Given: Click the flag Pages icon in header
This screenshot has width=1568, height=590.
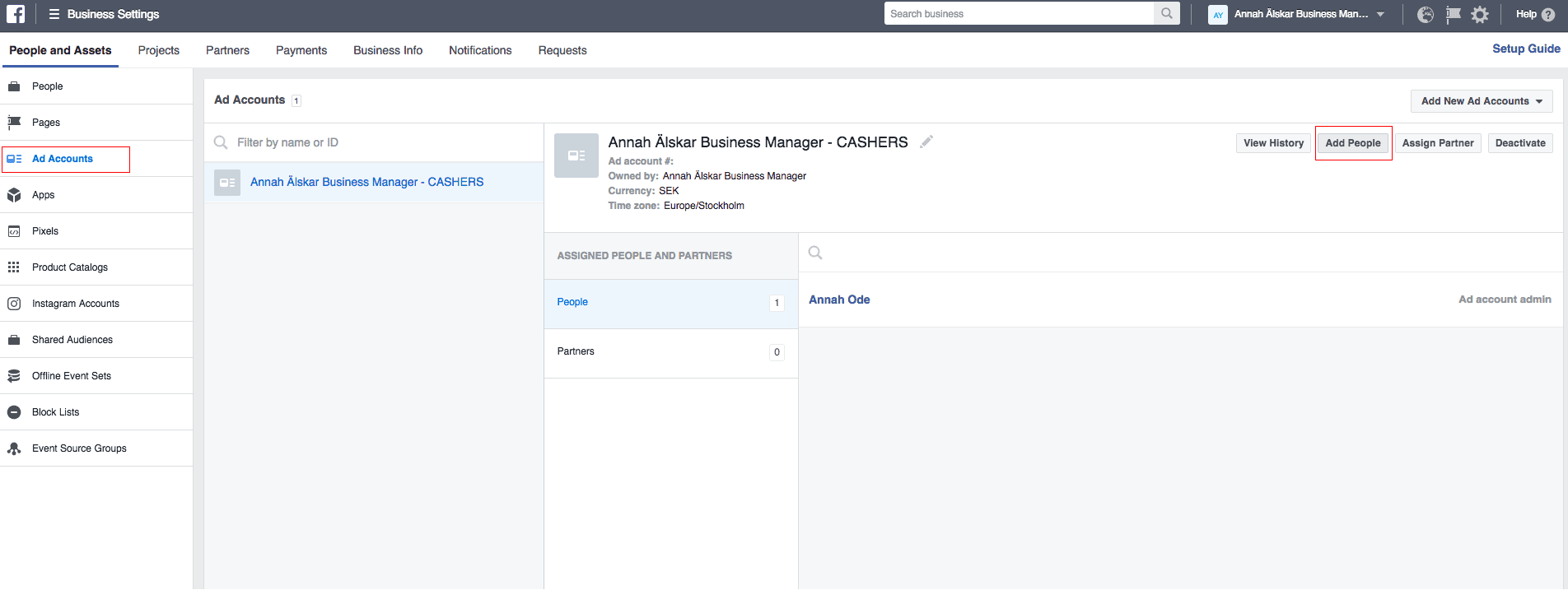Looking at the screenshot, I should pos(1453,15).
